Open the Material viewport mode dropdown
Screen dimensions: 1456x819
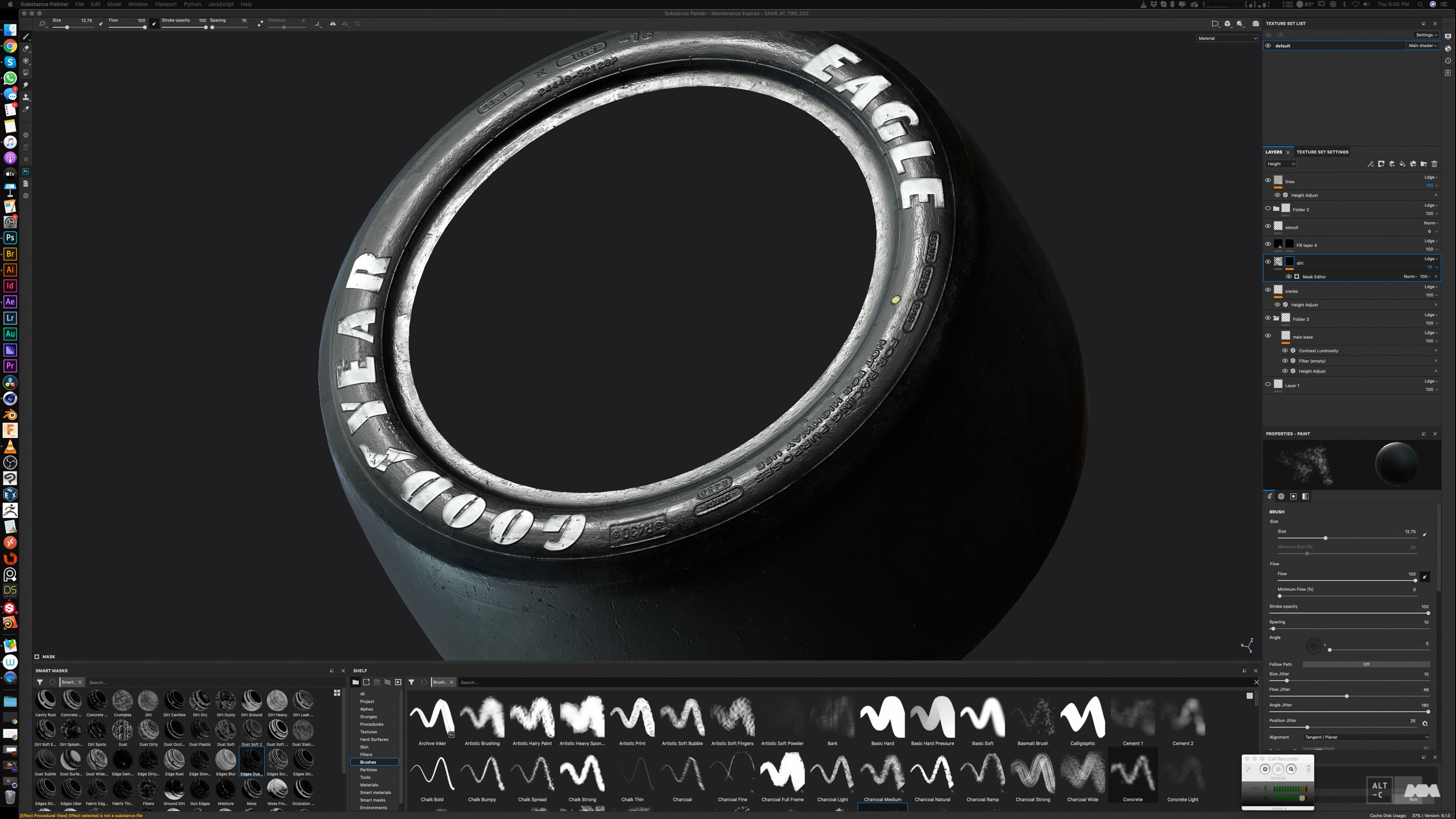point(1227,38)
